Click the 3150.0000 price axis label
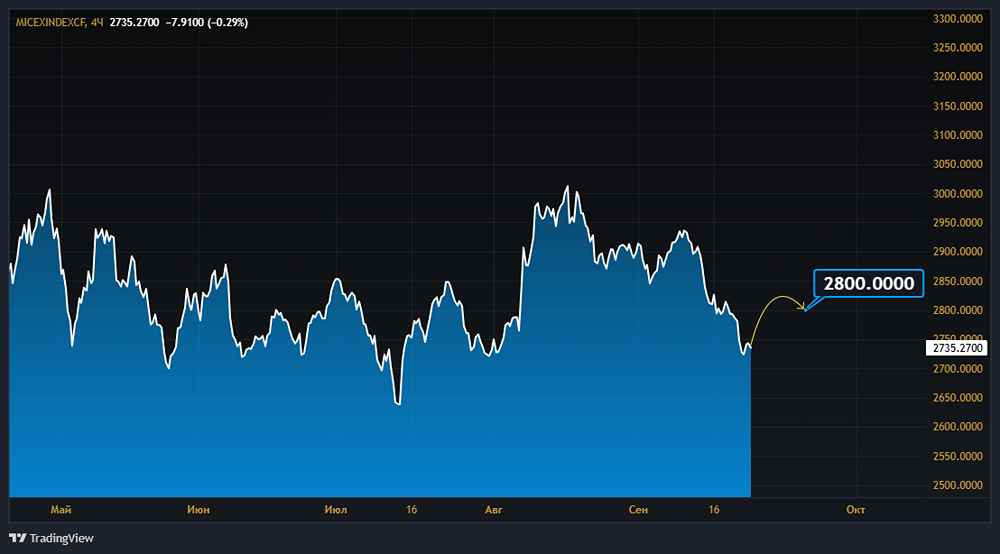The height and width of the screenshot is (554, 1000). (957, 106)
